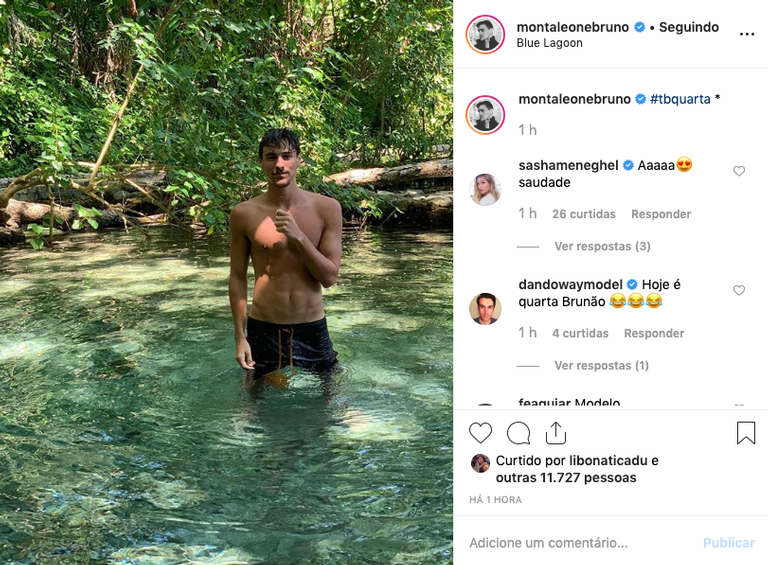
Task: Like sashameneghel's comment heart
Action: coord(739,171)
